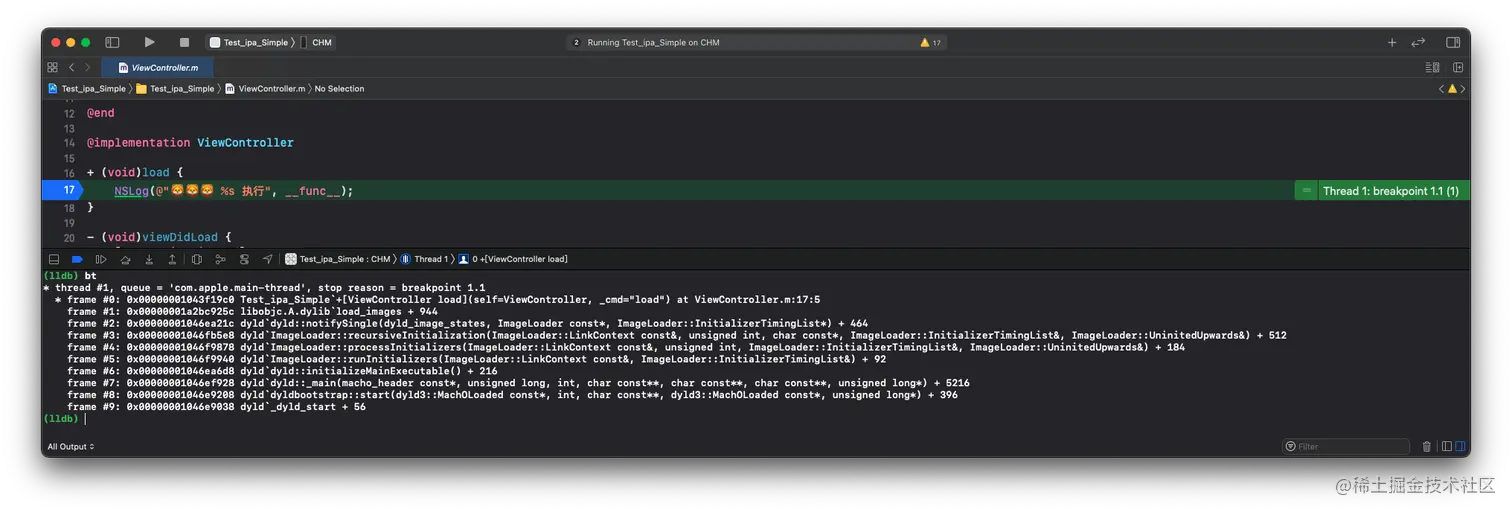Image resolution: width=1512 pixels, height=512 pixels.
Task: Adjust editor options lines icon
Action: 1432,67
